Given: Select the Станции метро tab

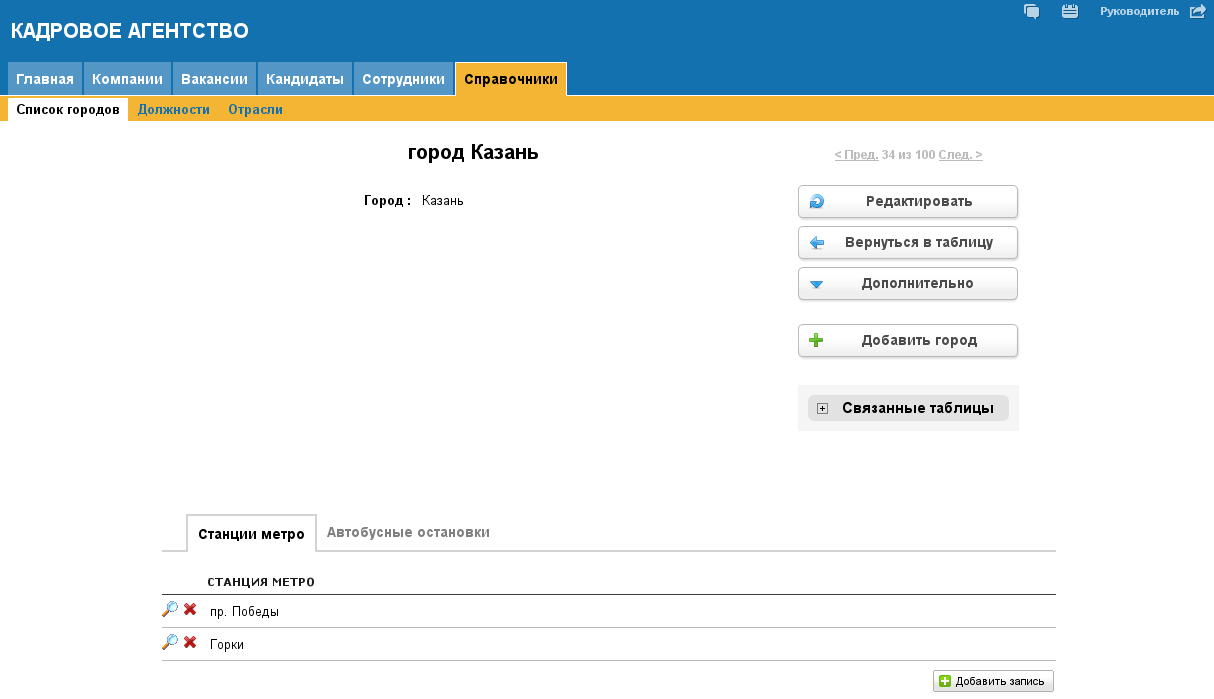Looking at the screenshot, I should pos(251,533).
